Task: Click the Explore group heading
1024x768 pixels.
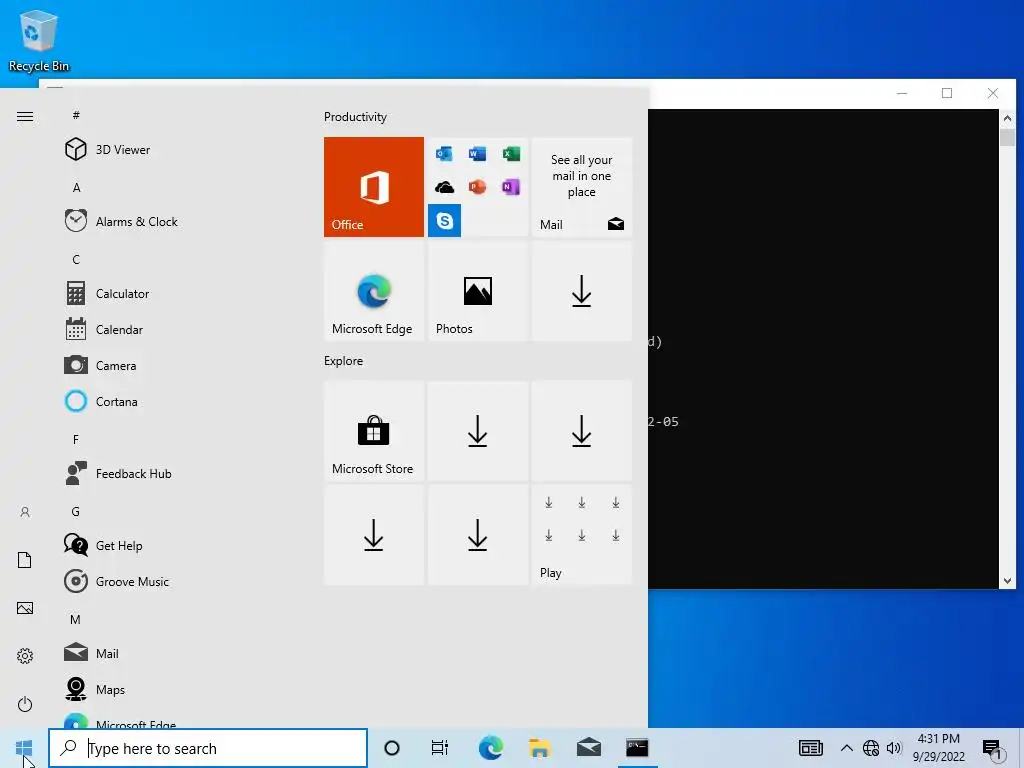Action: (x=344, y=360)
